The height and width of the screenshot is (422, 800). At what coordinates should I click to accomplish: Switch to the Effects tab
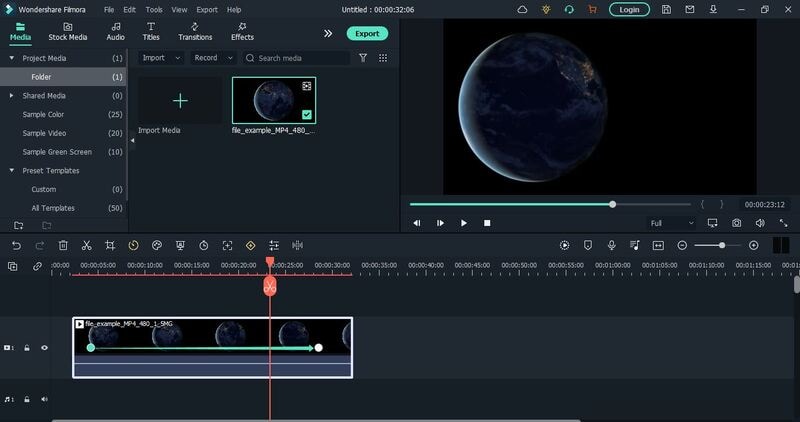[x=242, y=32]
